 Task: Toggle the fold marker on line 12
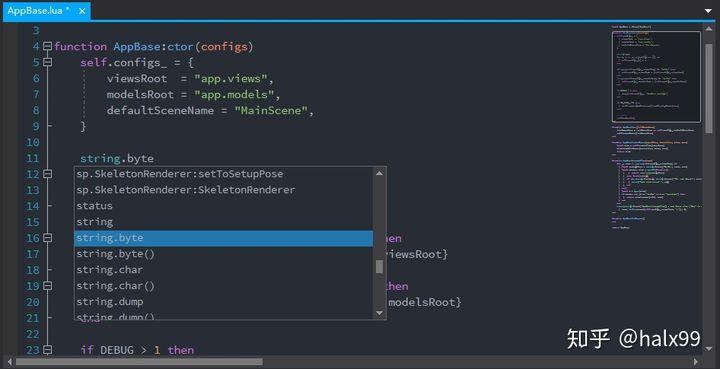point(47,174)
